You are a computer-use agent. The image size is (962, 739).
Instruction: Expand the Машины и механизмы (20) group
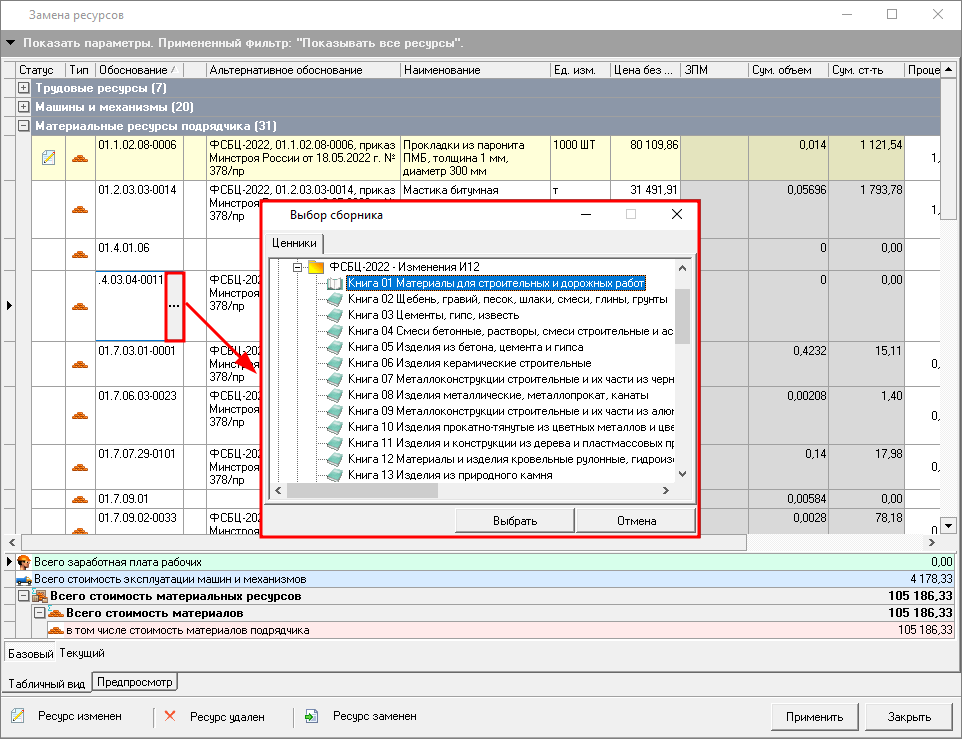coord(24,107)
